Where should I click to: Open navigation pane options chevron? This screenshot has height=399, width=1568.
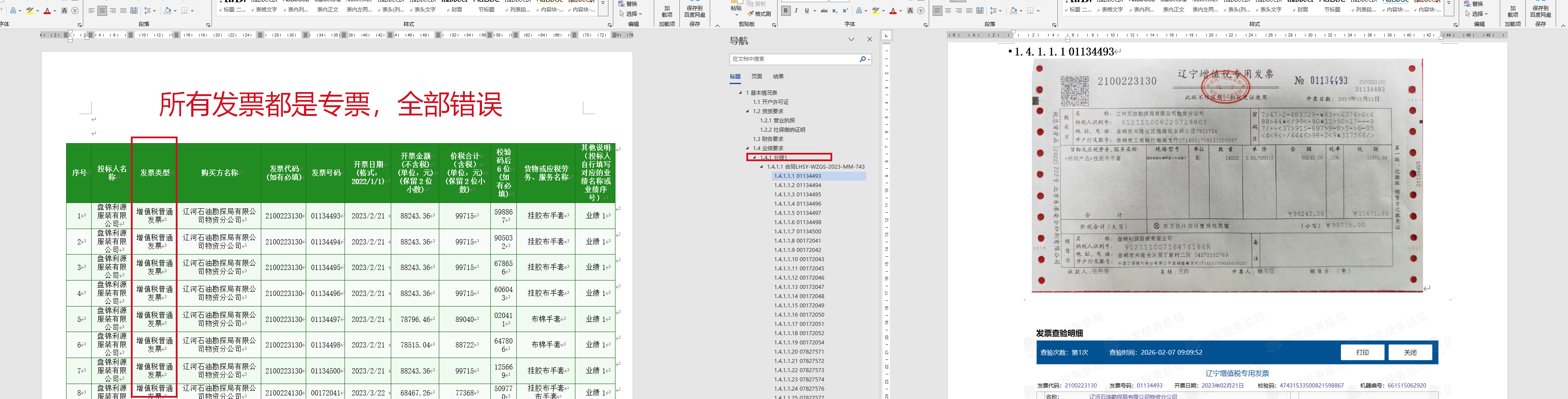[x=852, y=40]
